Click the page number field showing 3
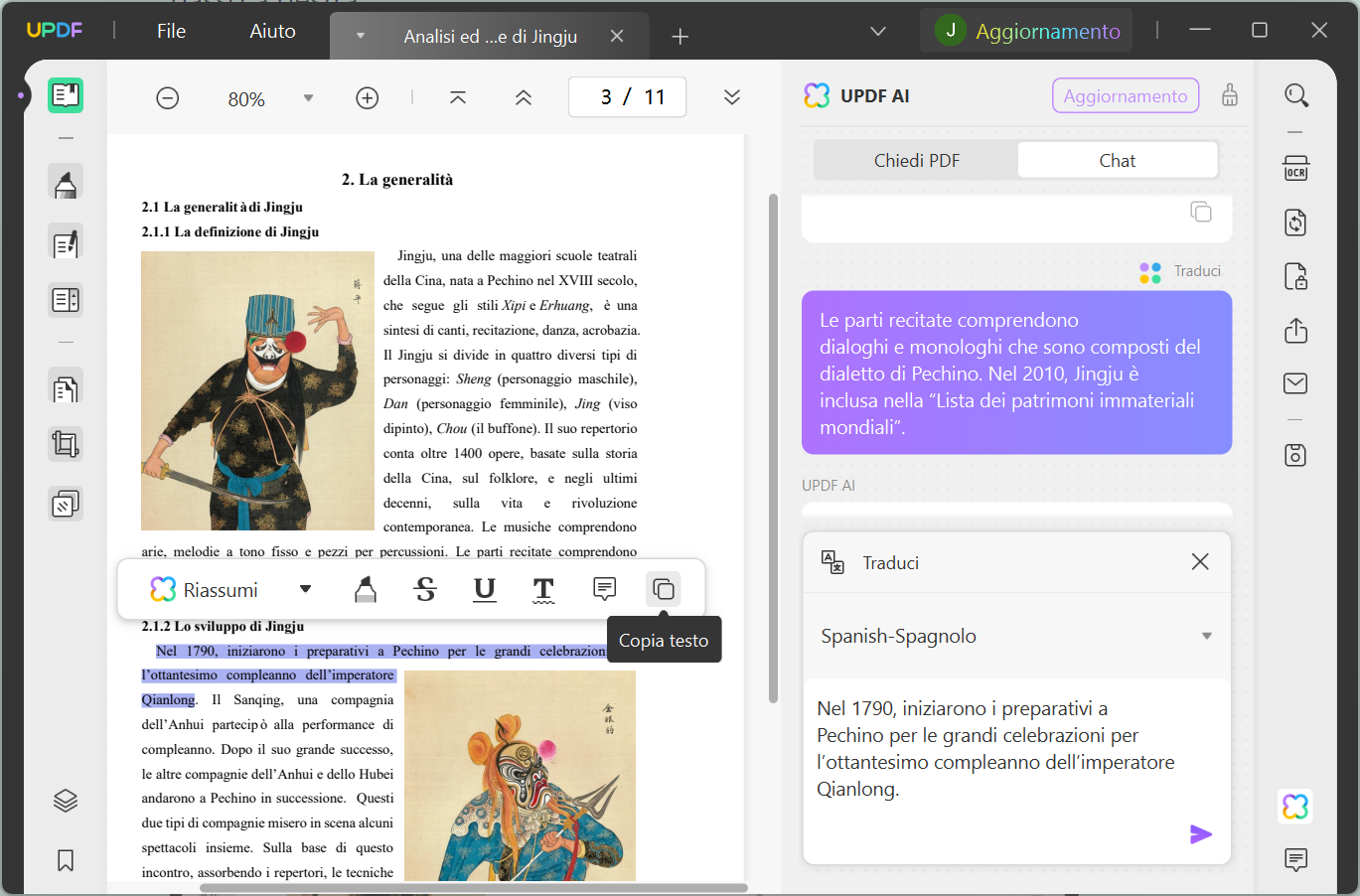Screen dimensions: 1360x896 [x=606, y=97]
